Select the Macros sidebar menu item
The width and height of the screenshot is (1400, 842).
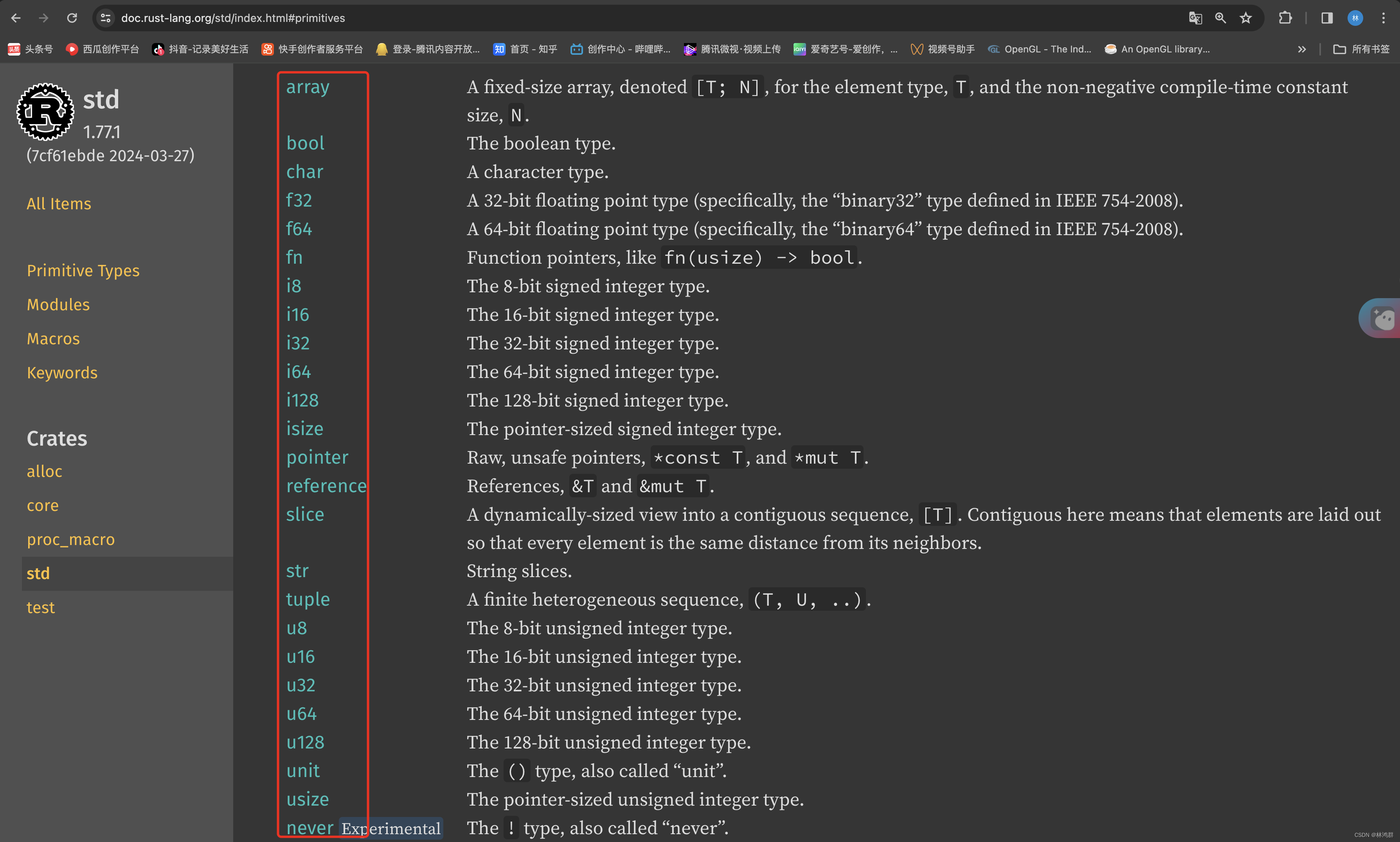tap(52, 338)
